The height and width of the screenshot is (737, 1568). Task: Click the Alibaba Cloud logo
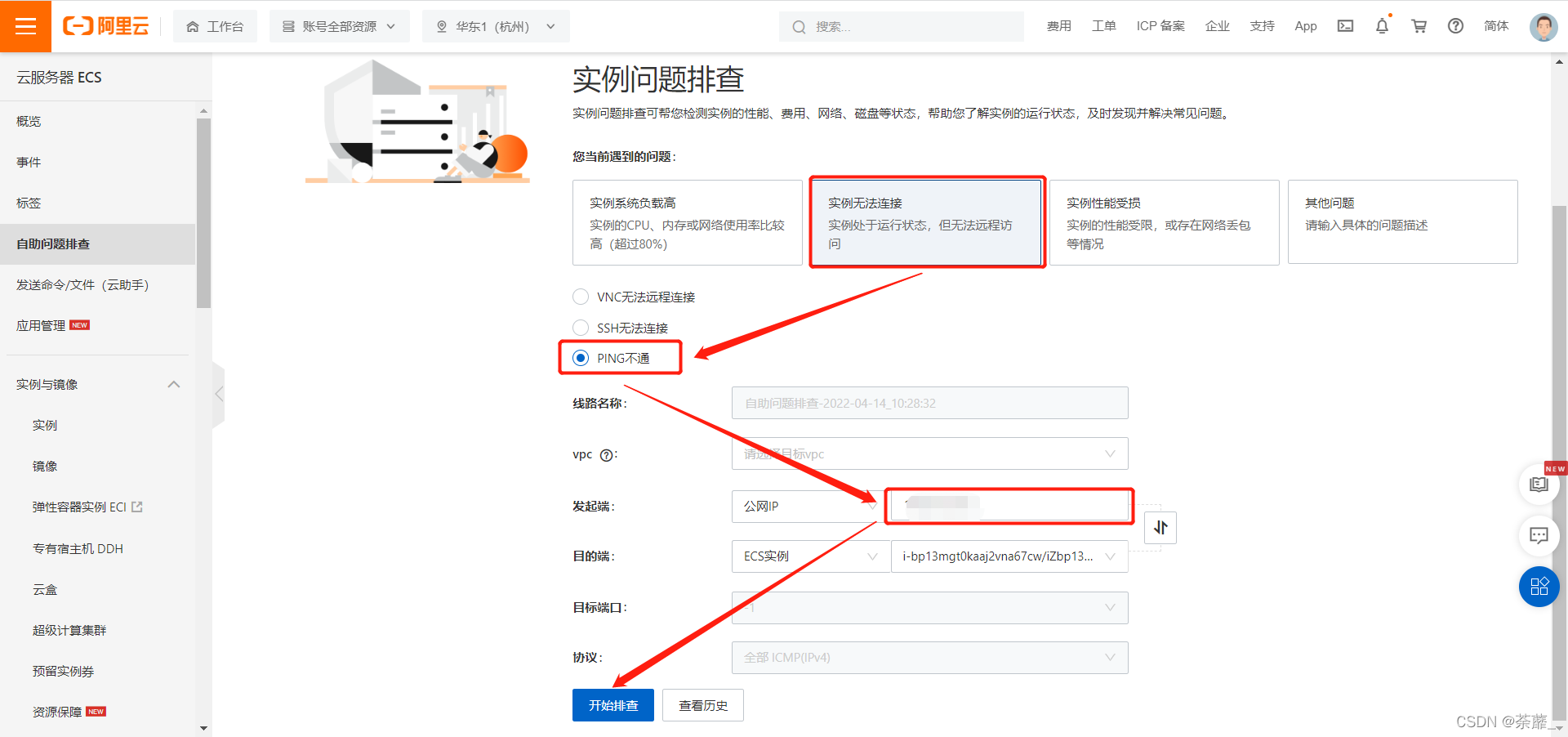(x=105, y=25)
